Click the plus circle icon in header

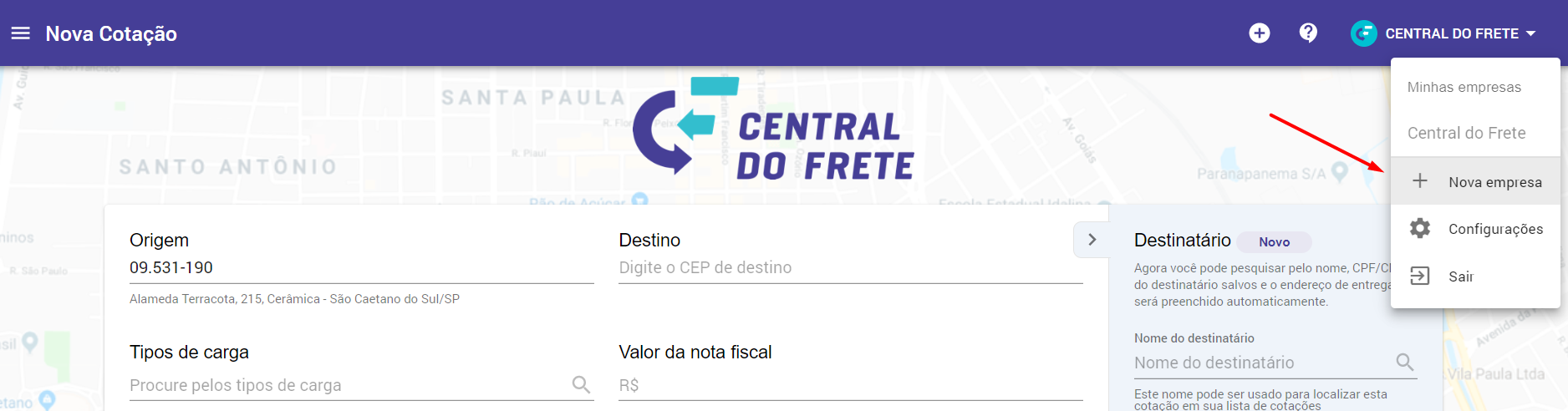[1259, 33]
